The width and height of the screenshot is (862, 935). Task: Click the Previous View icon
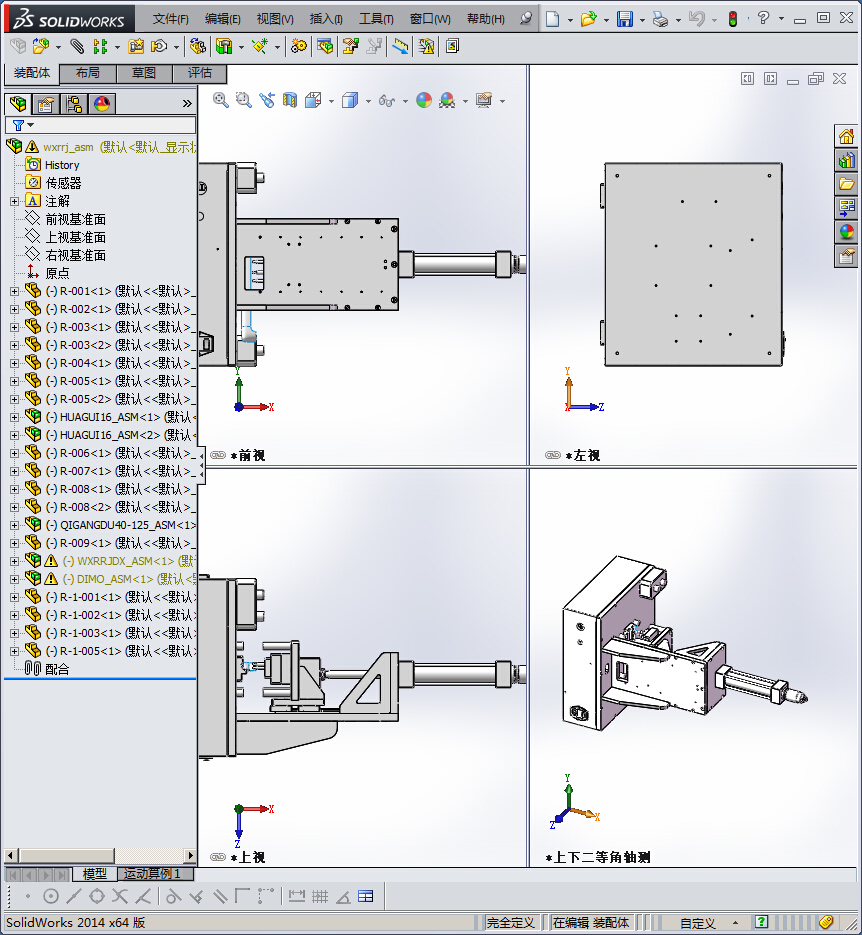(x=266, y=100)
